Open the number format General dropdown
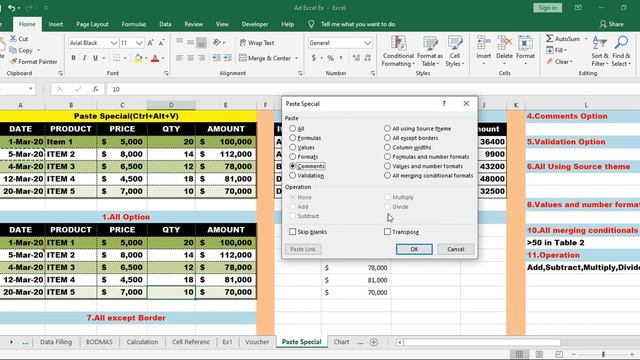Image resolution: width=640 pixels, height=360 pixels. (x=367, y=43)
